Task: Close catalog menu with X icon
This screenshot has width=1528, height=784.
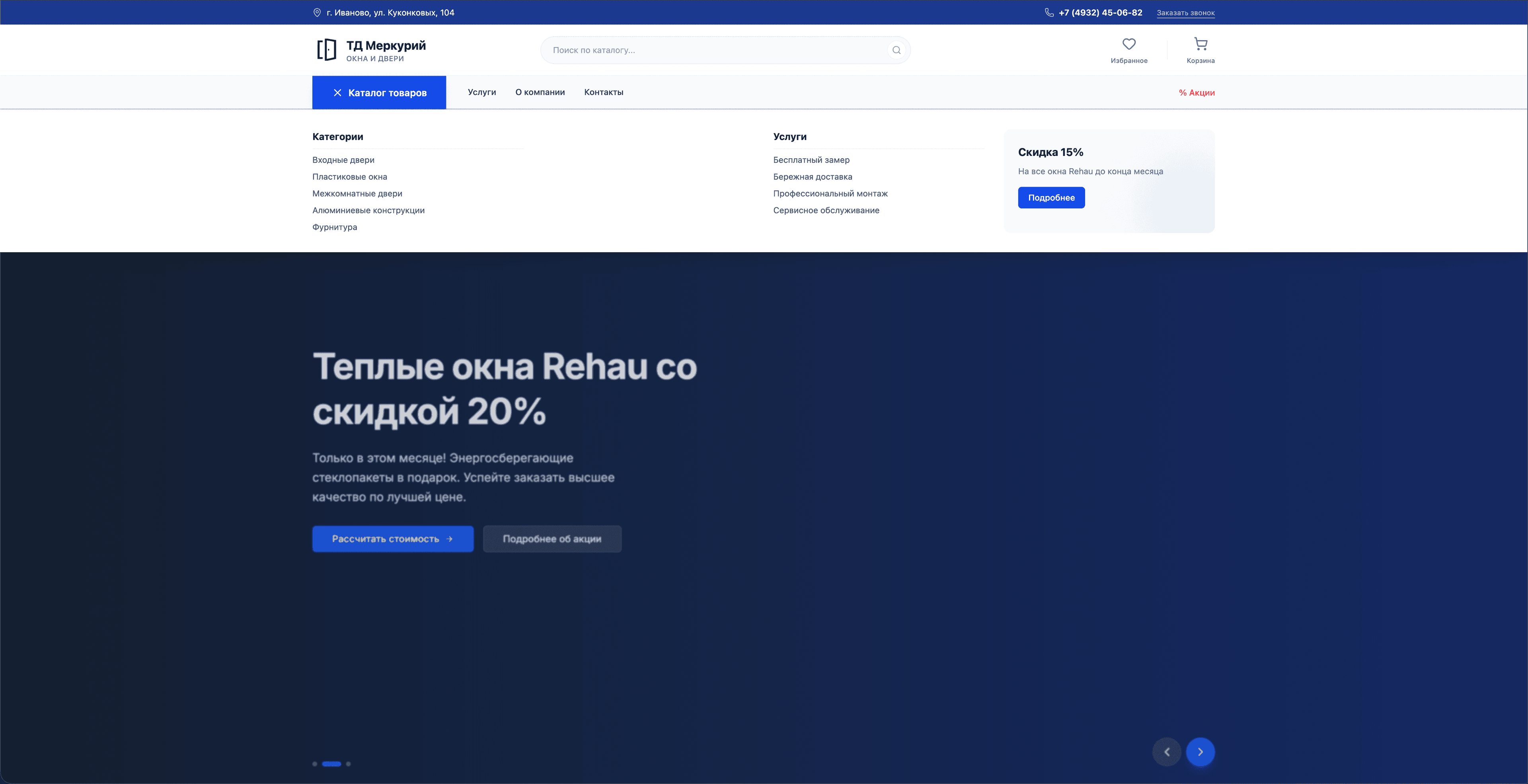Action: click(337, 93)
